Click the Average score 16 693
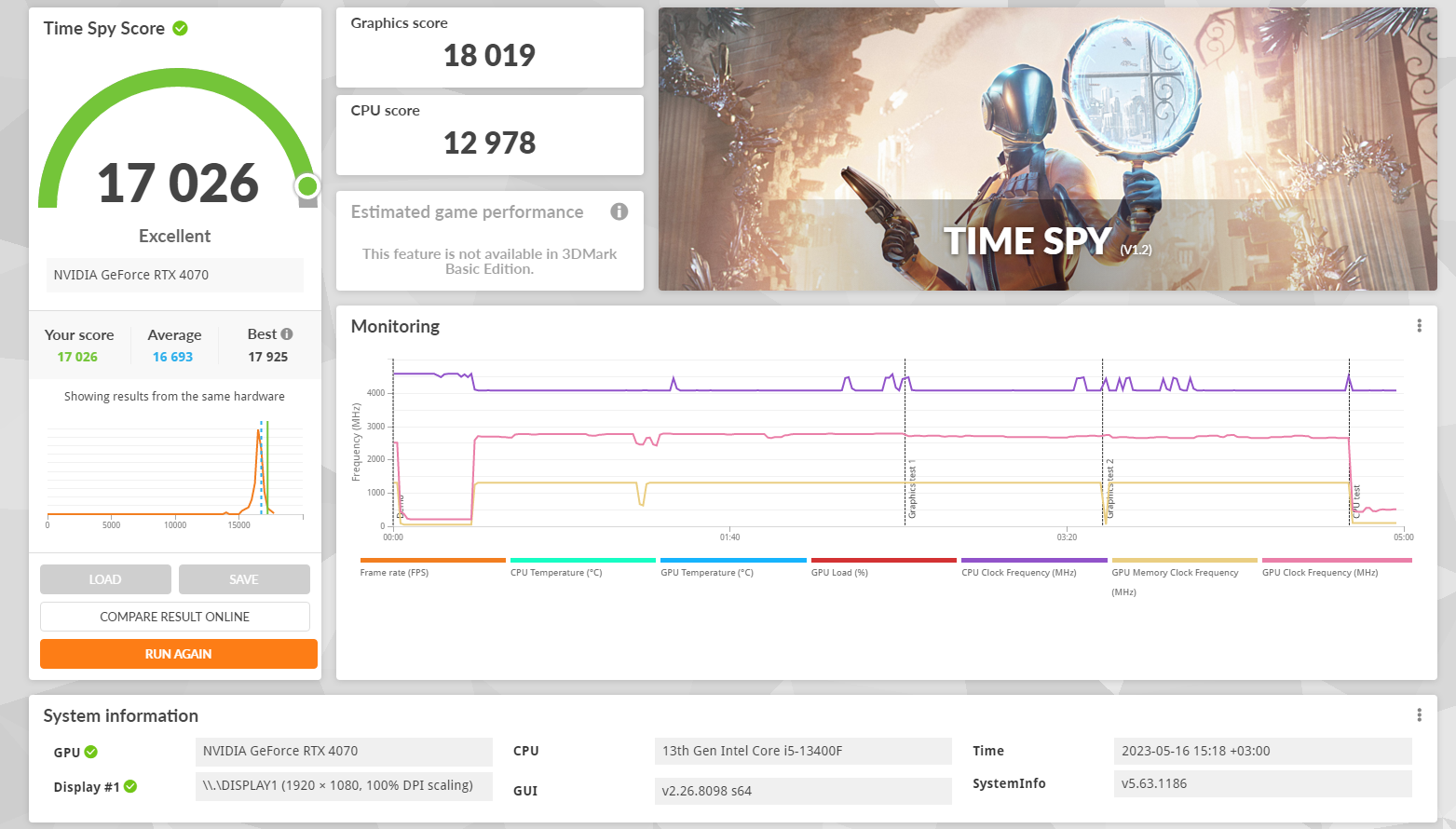Image resolution: width=1456 pixels, height=829 pixels. pyautogui.click(x=173, y=357)
